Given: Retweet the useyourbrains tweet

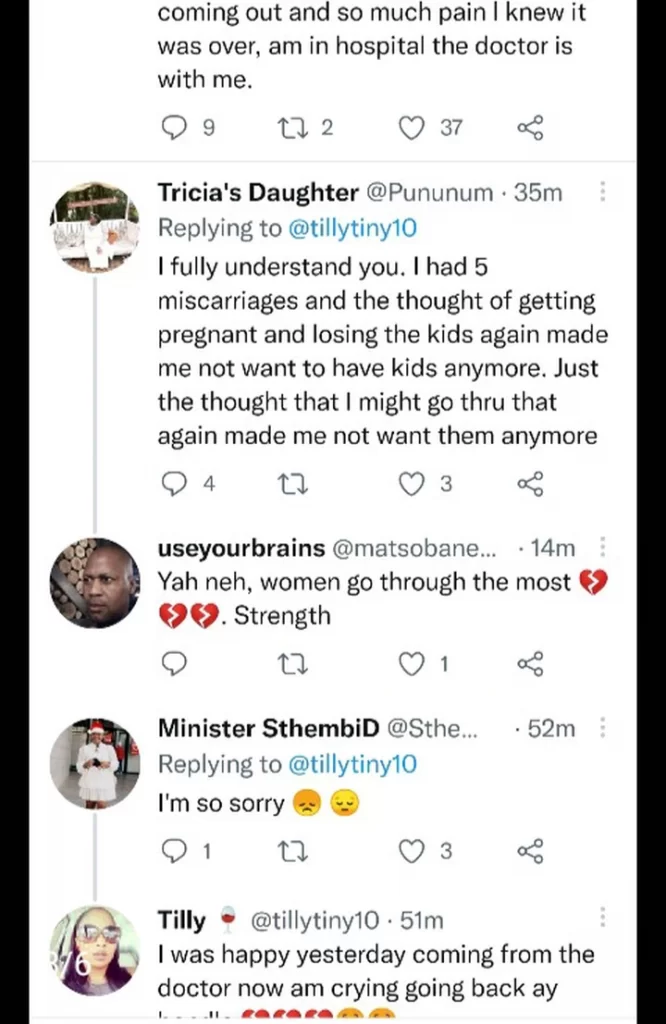Looking at the screenshot, I should (292, 663).
